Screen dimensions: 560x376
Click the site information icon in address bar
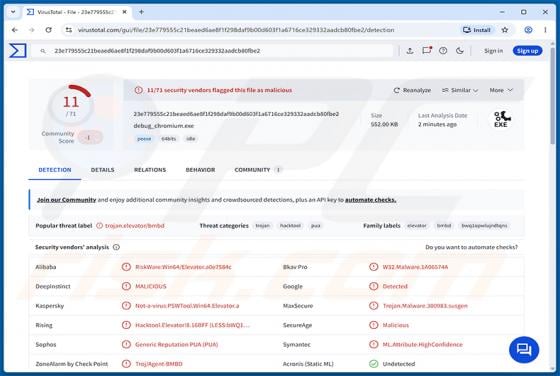click(x=69, y=30)
